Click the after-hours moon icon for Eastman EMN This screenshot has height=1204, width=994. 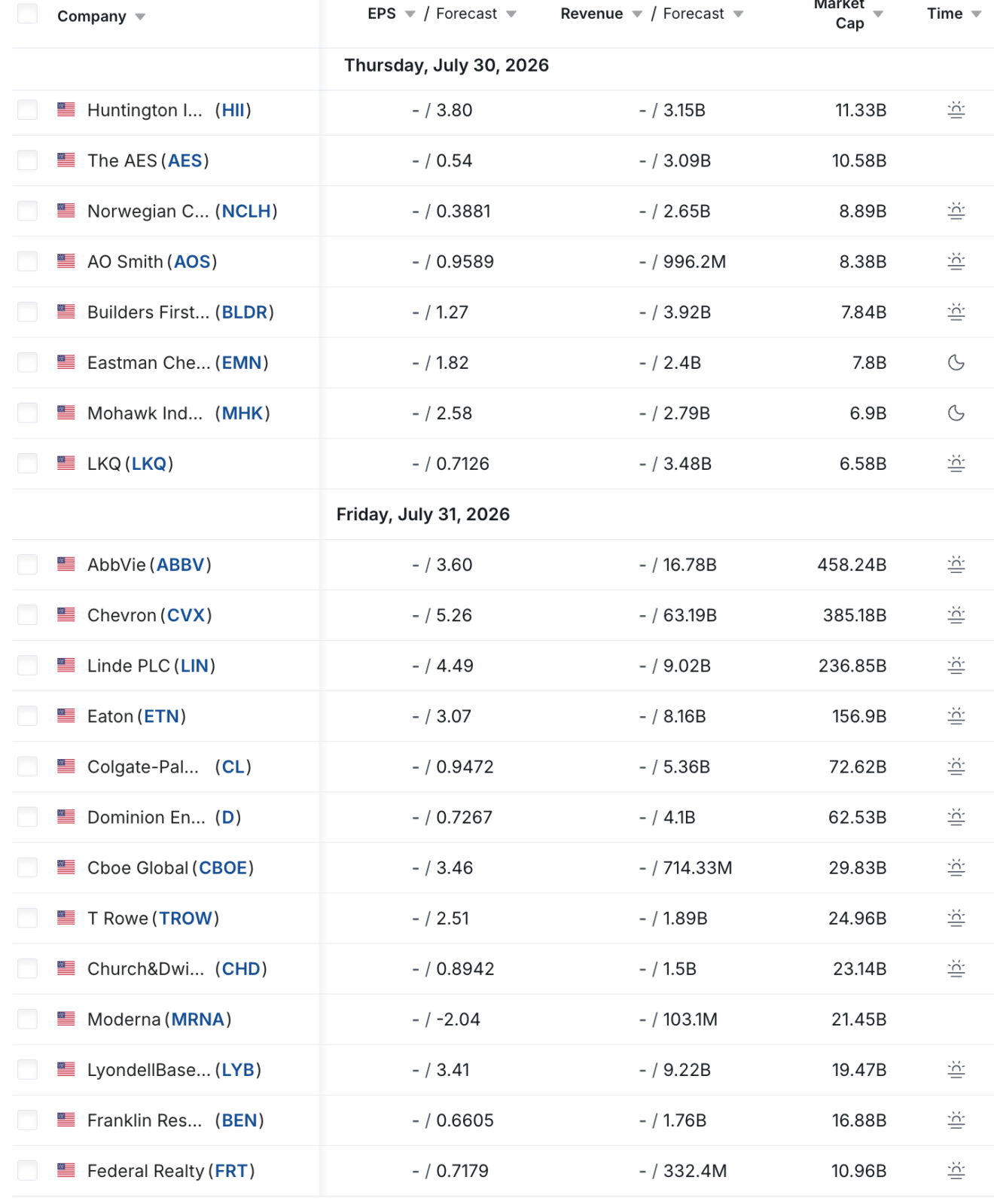pos(956,362)
